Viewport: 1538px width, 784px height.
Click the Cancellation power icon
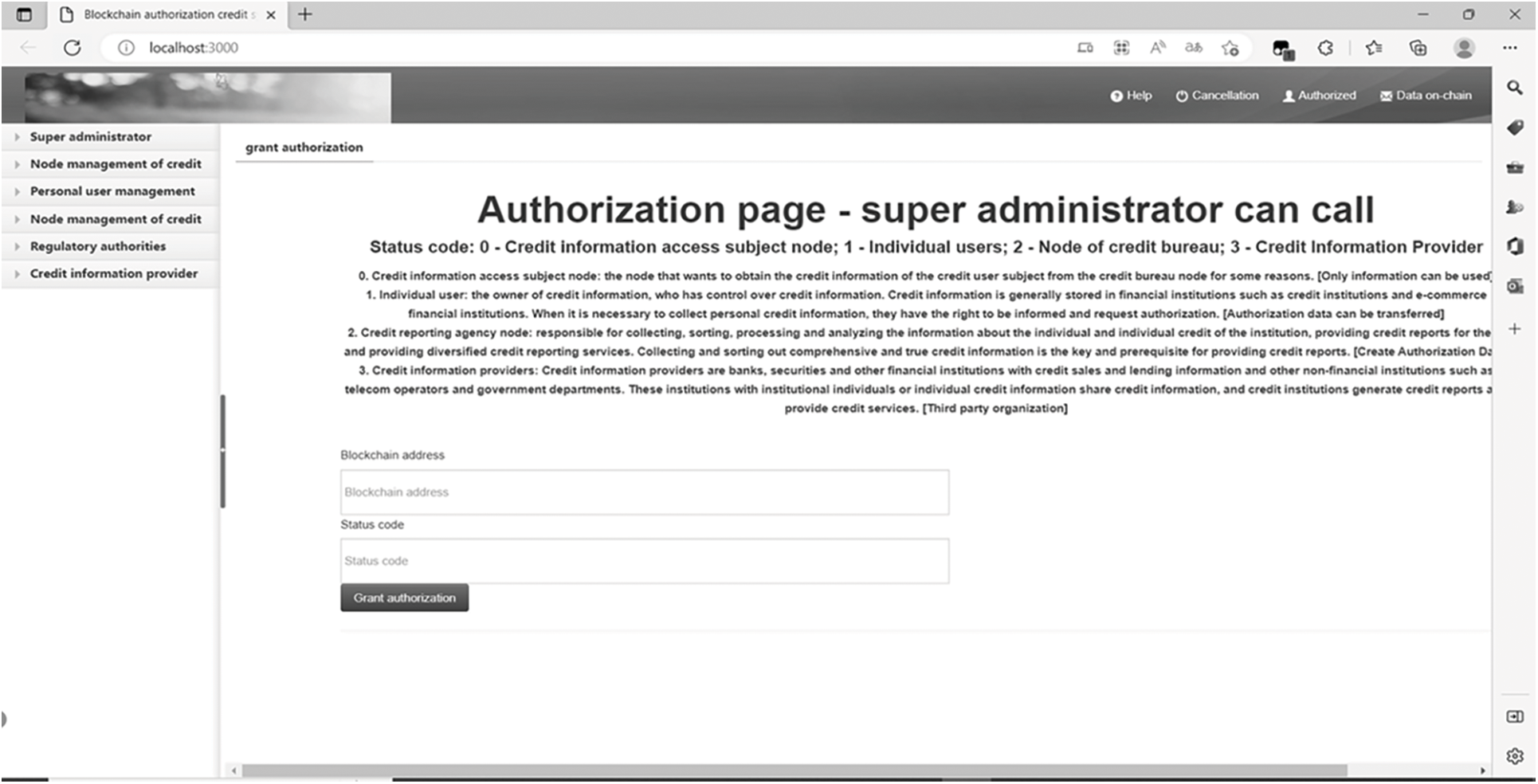coord(1182,96)
